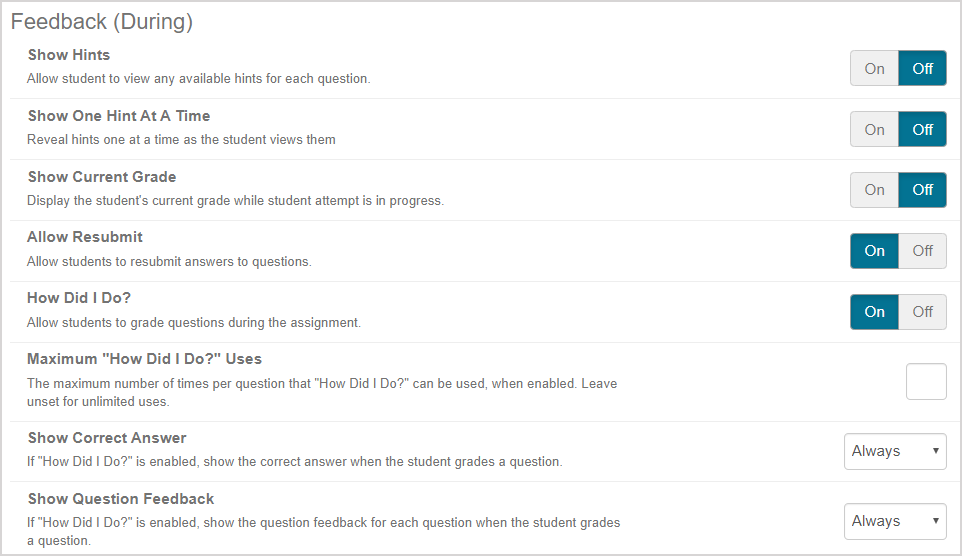Turn on Show Current Grade
Image resolution: width=962 pixels, height=556 pixels.
(874, 190)
